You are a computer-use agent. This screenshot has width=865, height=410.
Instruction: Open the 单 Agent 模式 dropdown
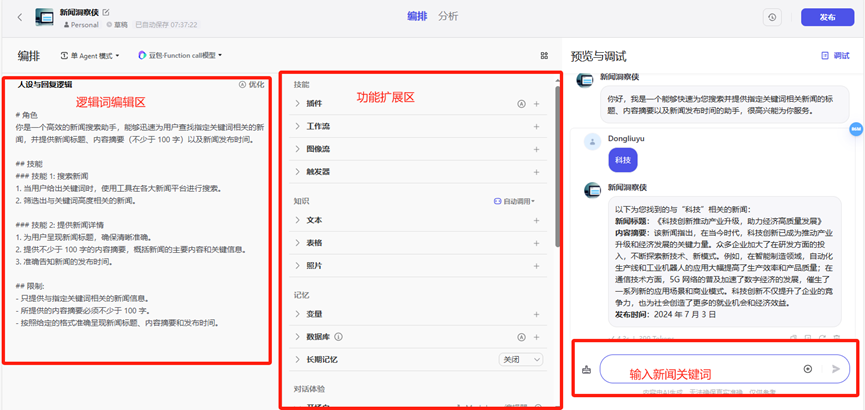tap(90, 56)
